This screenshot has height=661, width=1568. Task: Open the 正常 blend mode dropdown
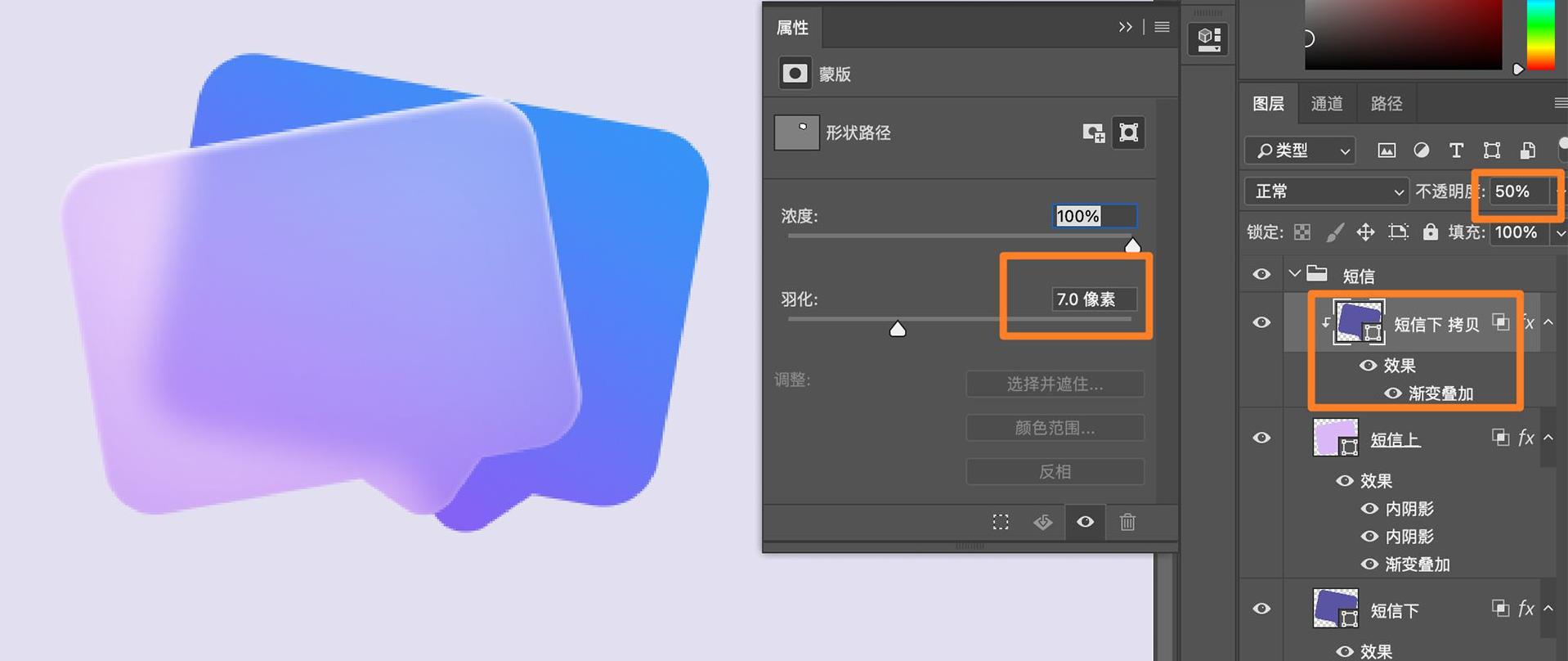point(1327,191)
